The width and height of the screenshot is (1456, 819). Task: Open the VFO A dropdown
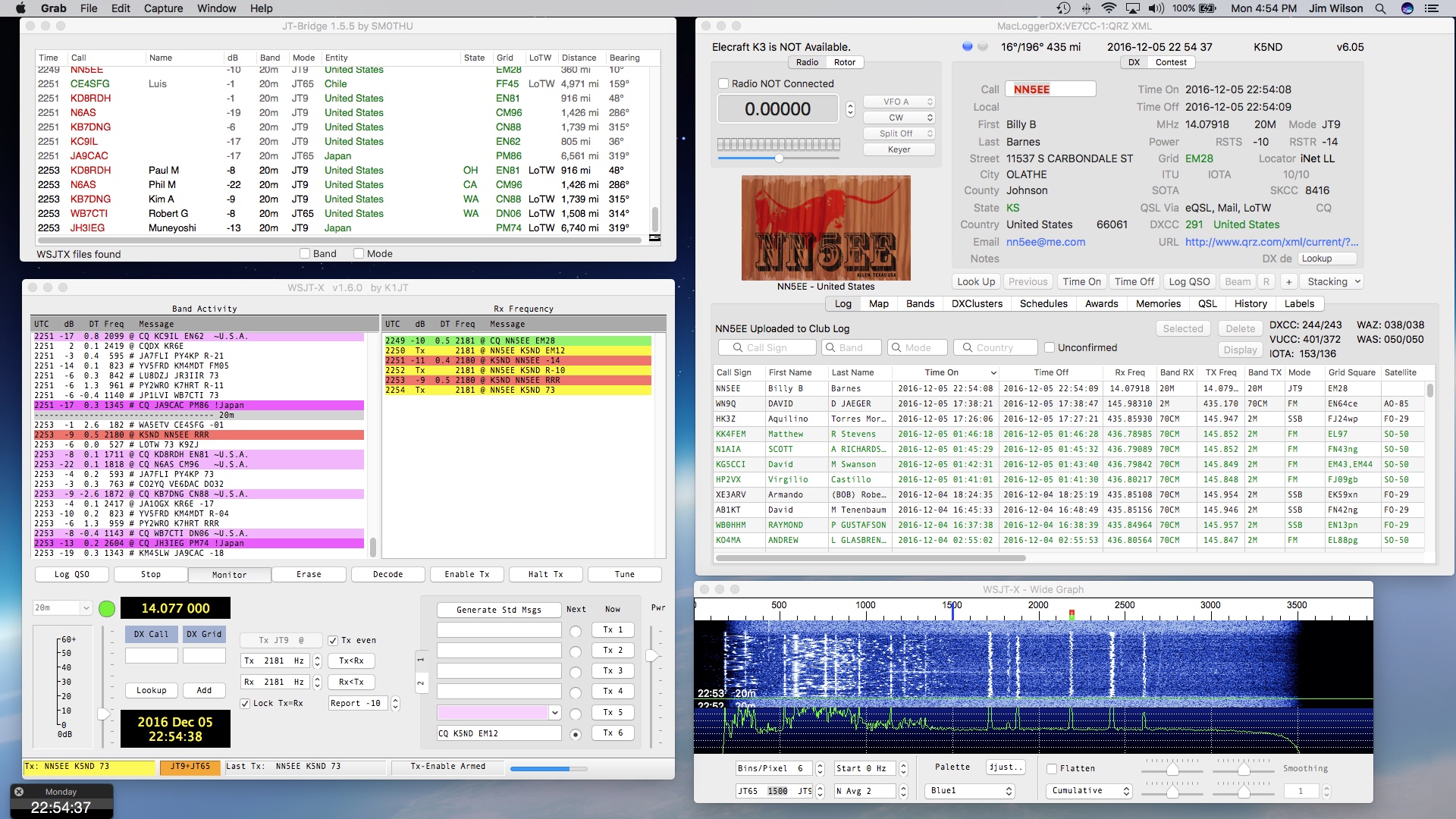coord(899,102)
